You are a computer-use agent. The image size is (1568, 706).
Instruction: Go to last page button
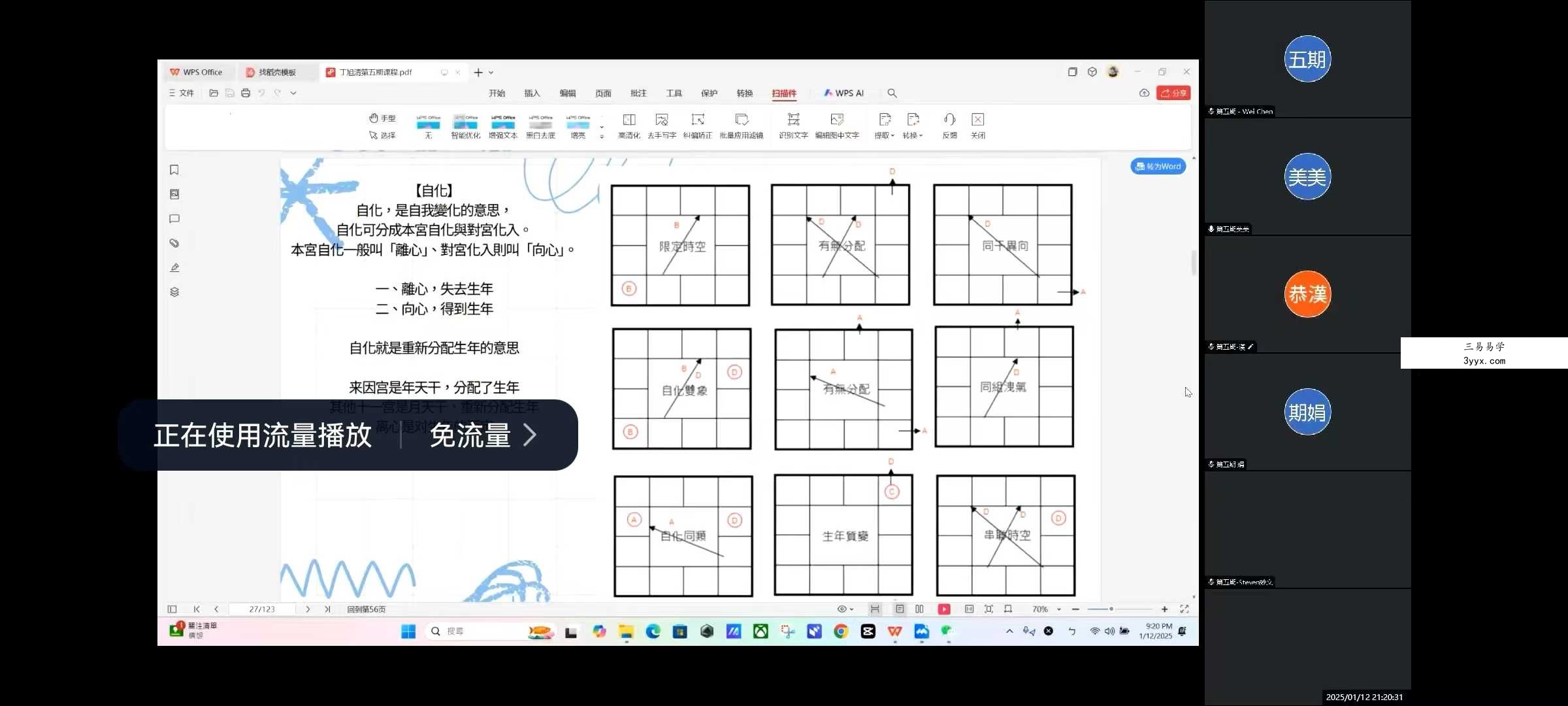coord(327,609)
